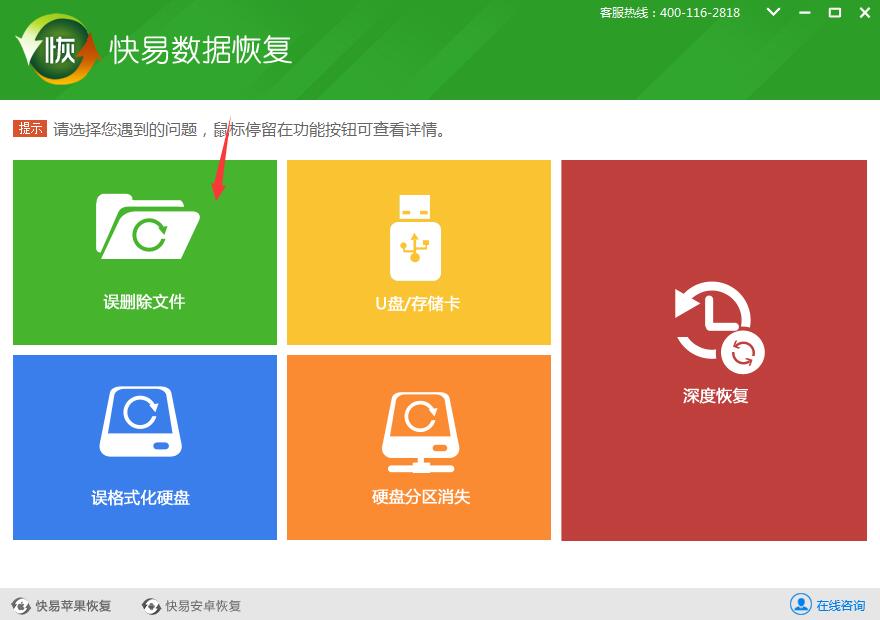Click the red 提示 badge

(x=30, y=128)
